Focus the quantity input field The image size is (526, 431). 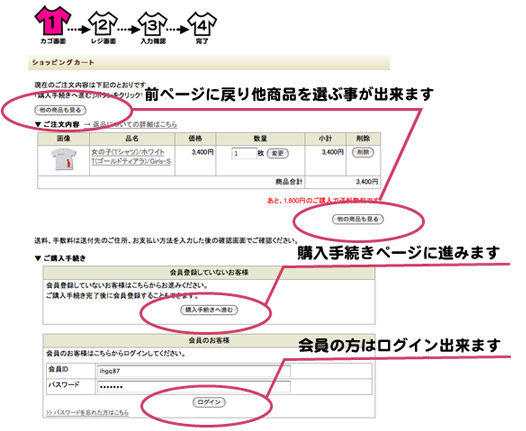(x=244, y=154)
